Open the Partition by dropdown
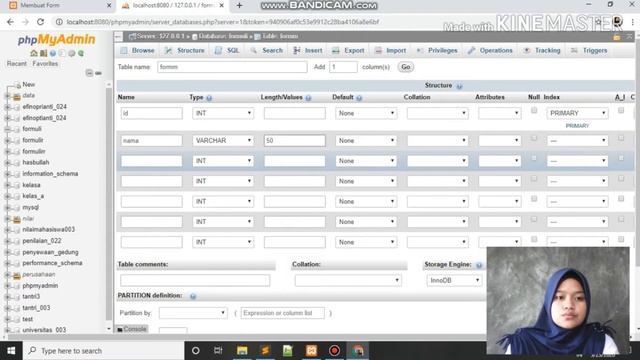This screenshot has width=640, height=360. 193,313
